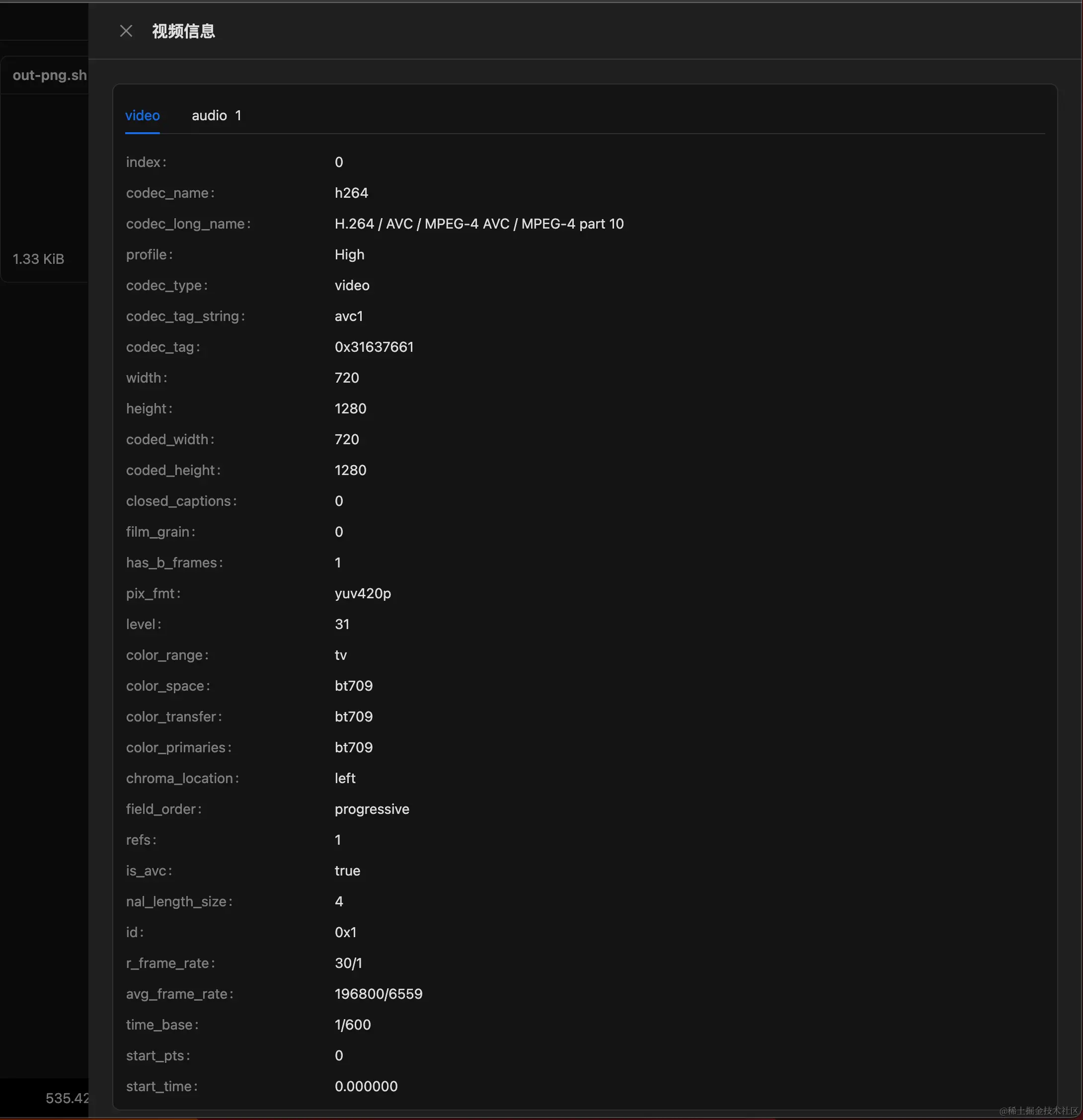The height and width of the screenshot is (1120, 1083).
Task: Click the start_time value 0.000000
Action: click(366, 1086)
